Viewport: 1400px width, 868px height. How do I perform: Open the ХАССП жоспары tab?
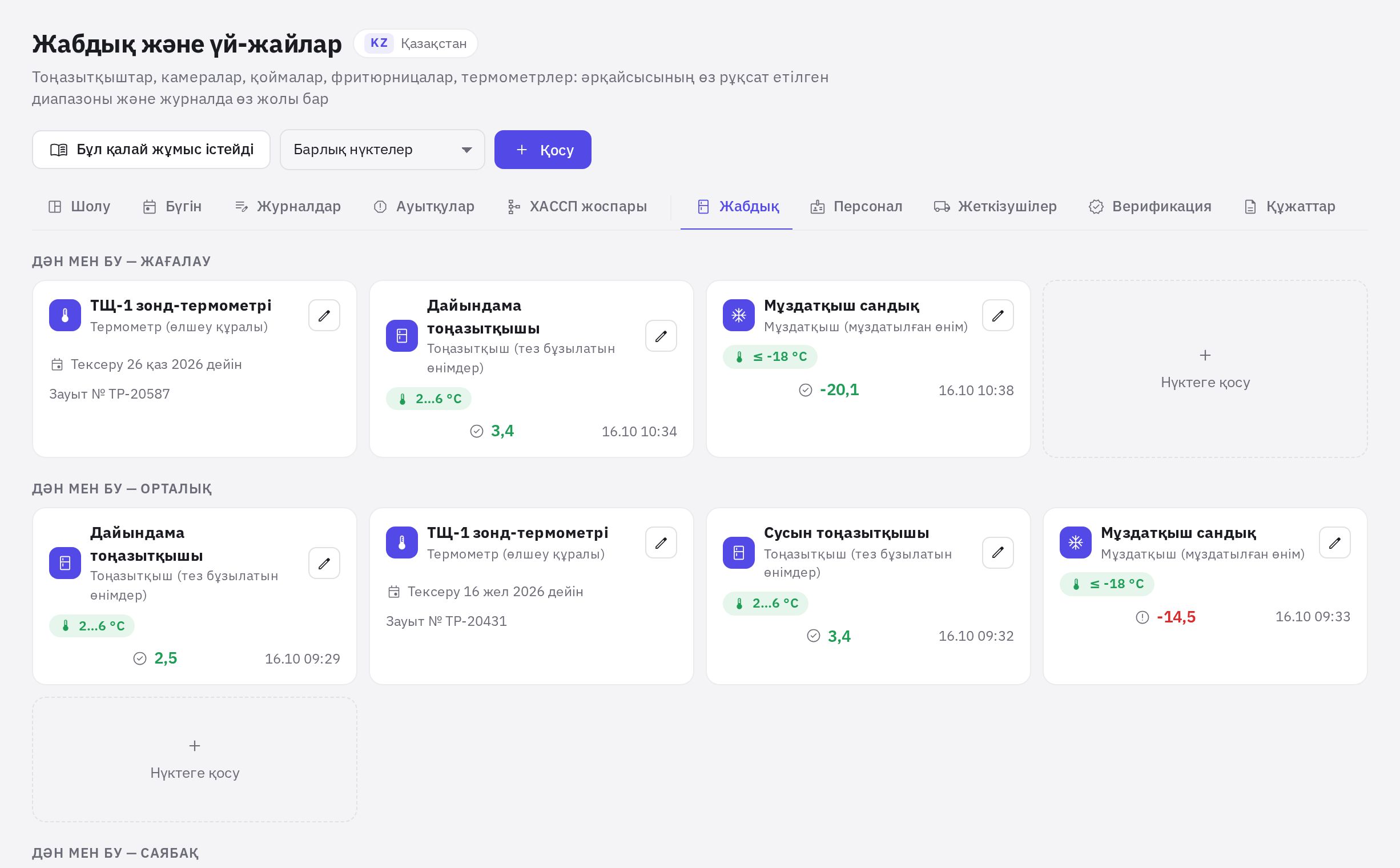pos(577,207)
